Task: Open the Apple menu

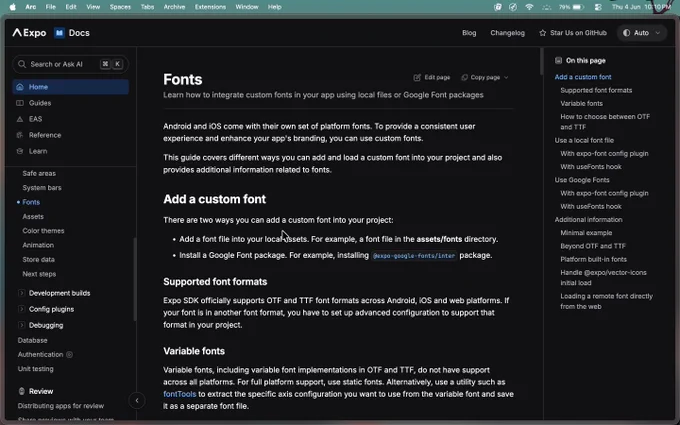Action: click(x=13, y=7)
